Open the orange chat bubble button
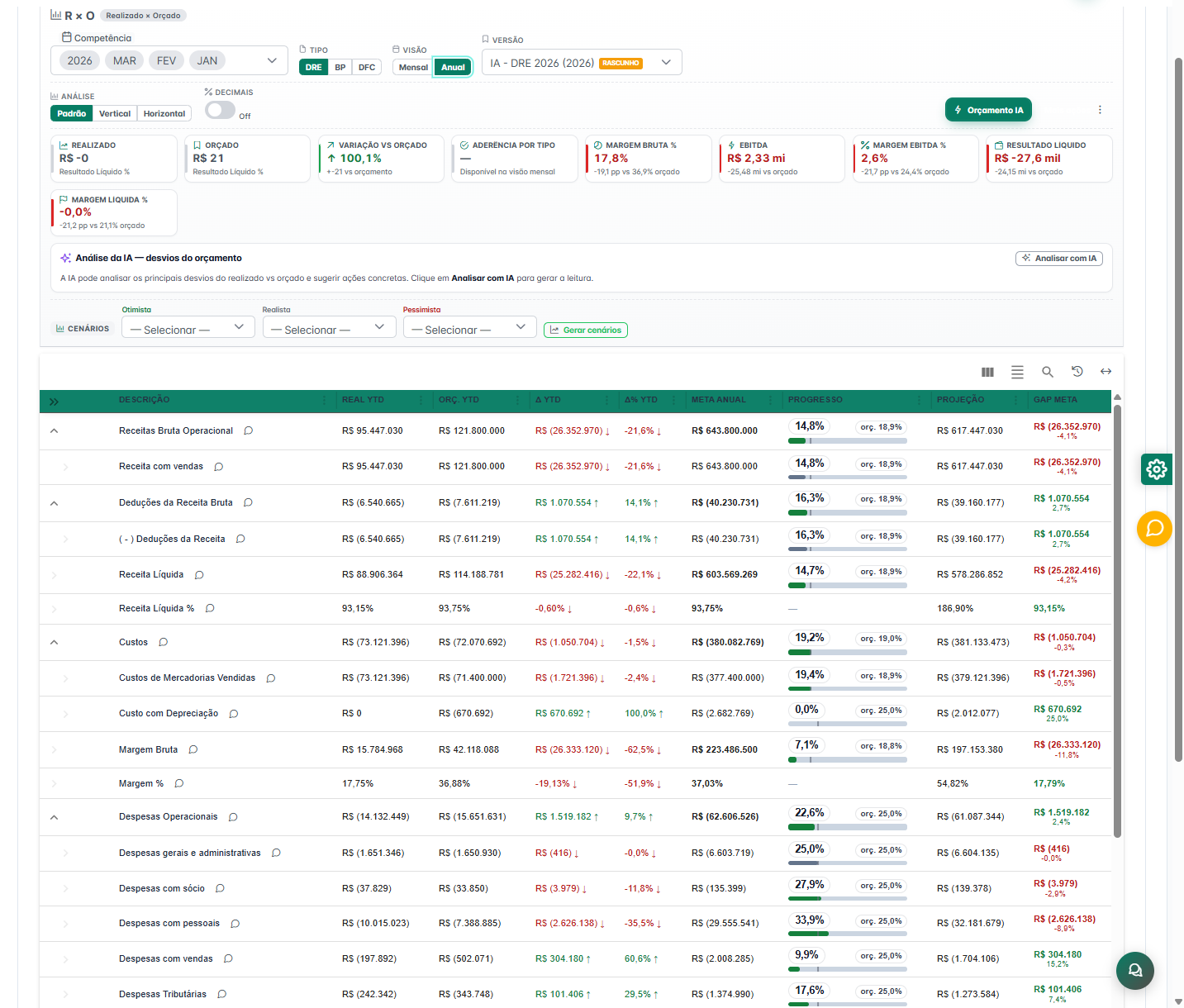1184x1008 pixels. coord(1154,528)
